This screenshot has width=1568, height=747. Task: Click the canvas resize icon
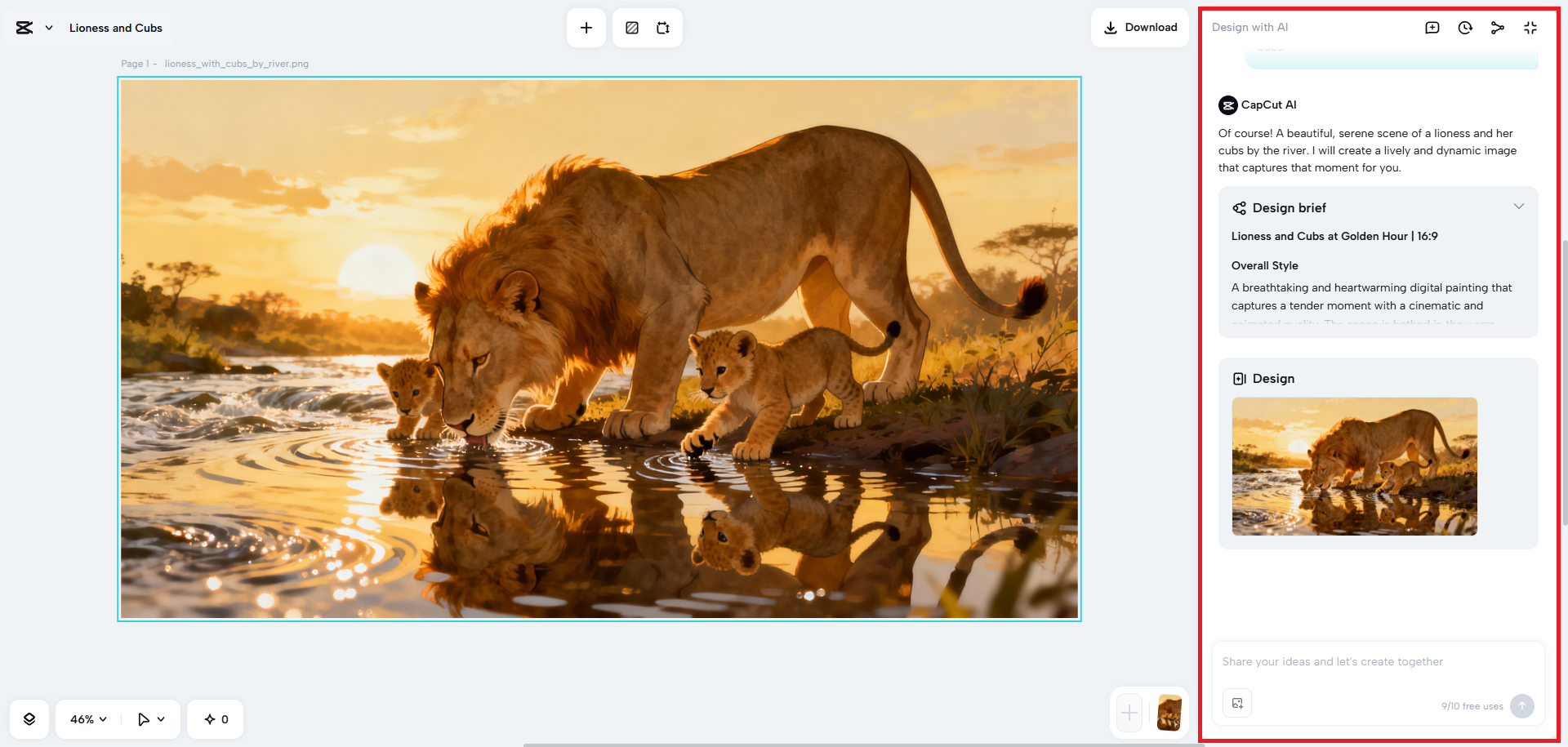click(663, 28)
